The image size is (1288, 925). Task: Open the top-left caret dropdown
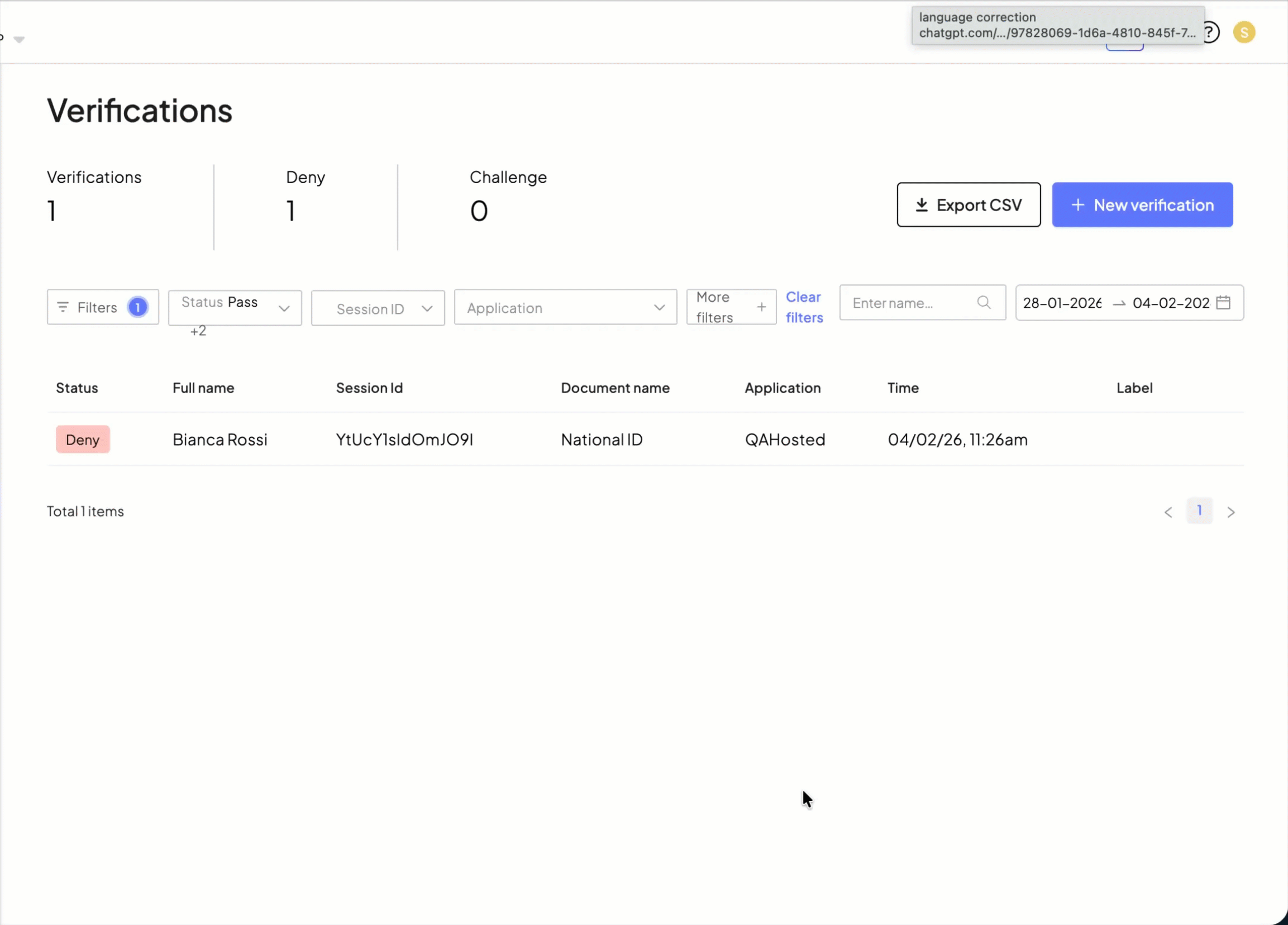click(x=19, y=39)
